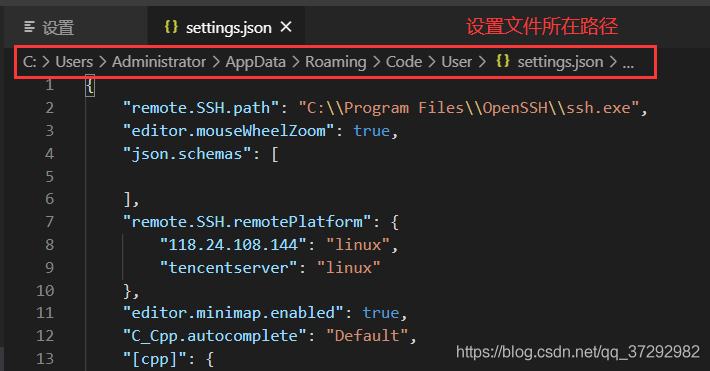This screenshot has height=371, width=710.
Task: Click line number 1 in gutter
Action: (x=49, y=85)
